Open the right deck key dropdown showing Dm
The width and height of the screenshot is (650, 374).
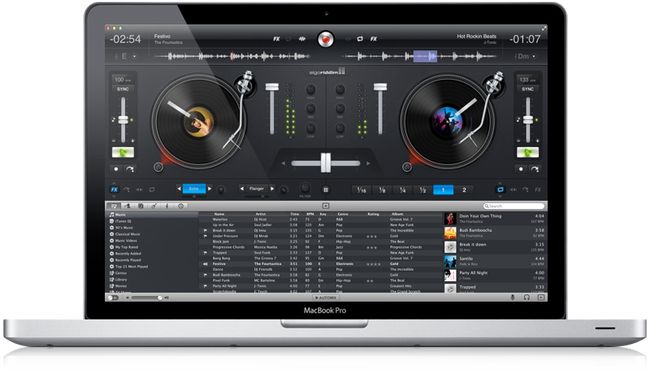point(525,56)
